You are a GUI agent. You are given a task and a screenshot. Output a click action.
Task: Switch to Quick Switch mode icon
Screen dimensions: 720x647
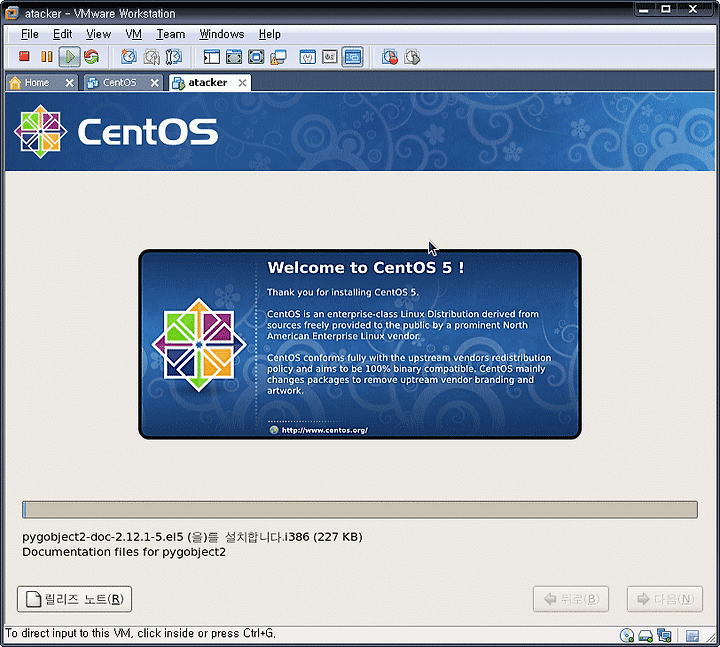point(234,57)
